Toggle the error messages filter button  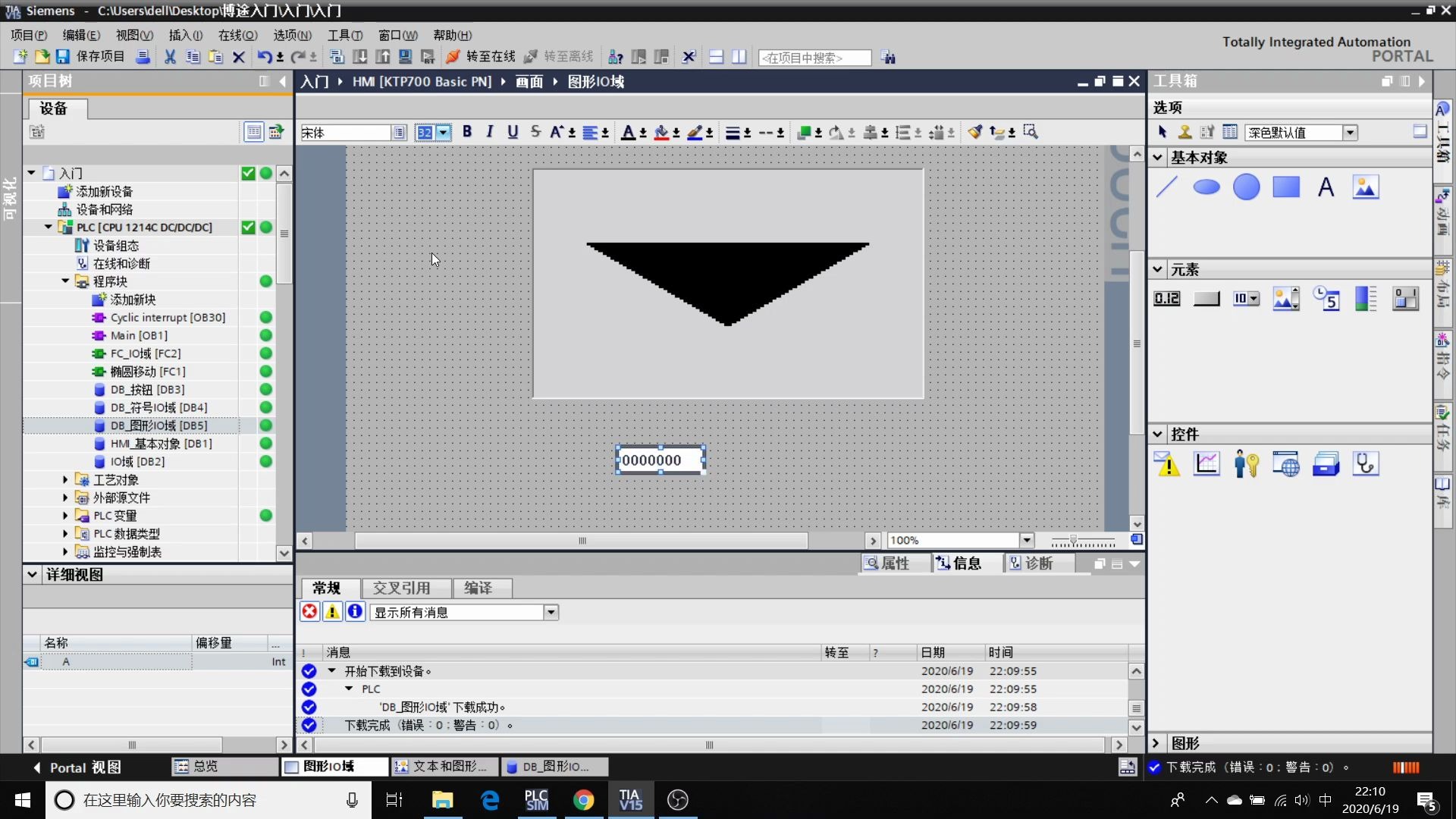310,612
